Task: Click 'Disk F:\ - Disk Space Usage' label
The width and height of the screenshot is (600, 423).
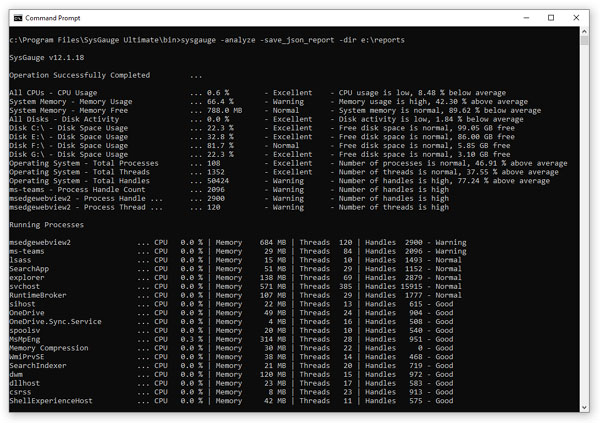Action: [68, 146]
